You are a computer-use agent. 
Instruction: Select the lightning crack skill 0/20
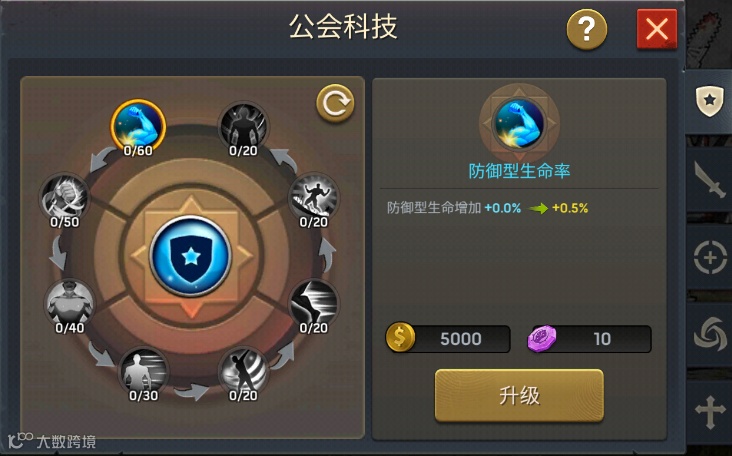click(x=313, y=304)
